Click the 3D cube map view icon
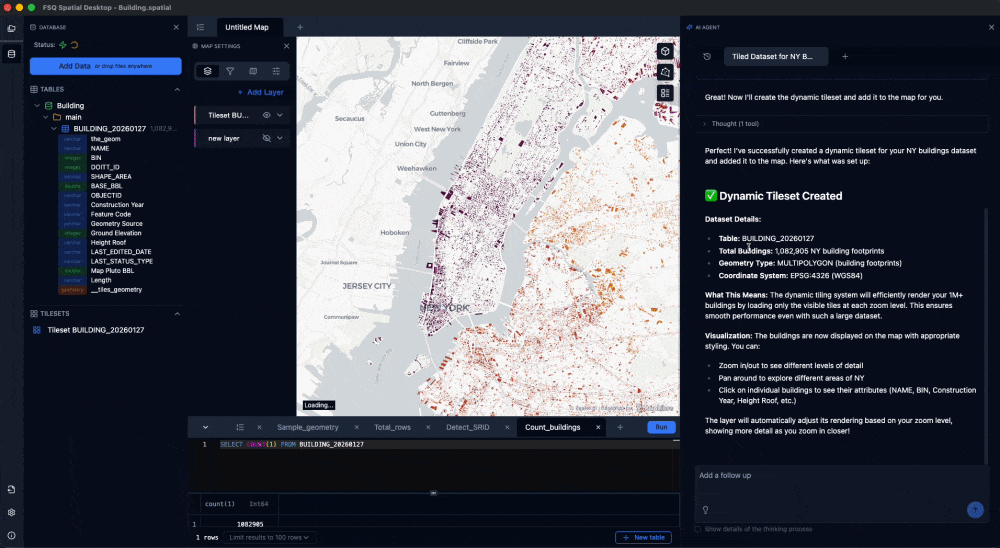Viewport: 1000px width, 548px height. pos(665,51)
